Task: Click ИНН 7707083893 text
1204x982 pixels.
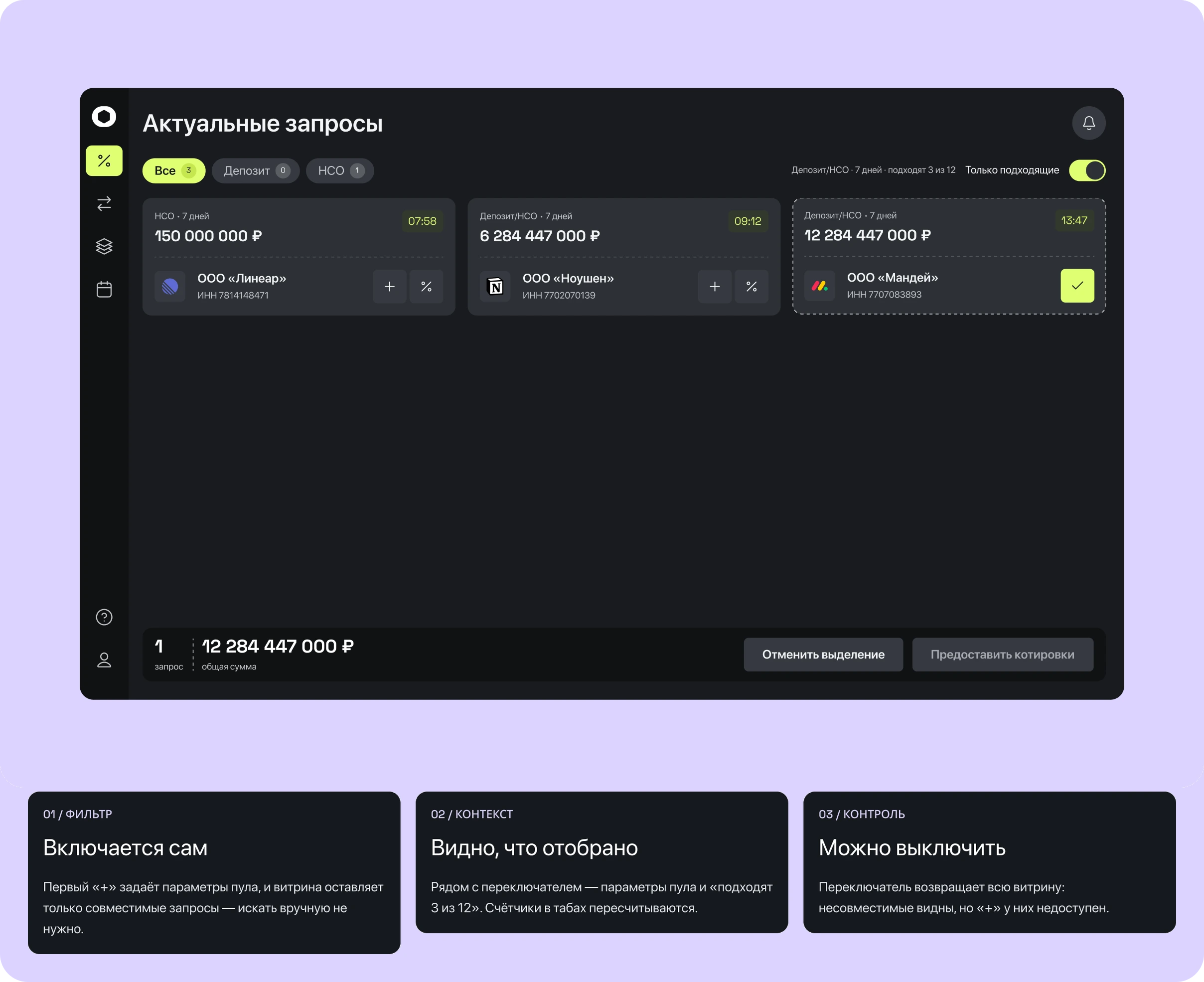Action: pyautogui.click(x=884, y=295)
